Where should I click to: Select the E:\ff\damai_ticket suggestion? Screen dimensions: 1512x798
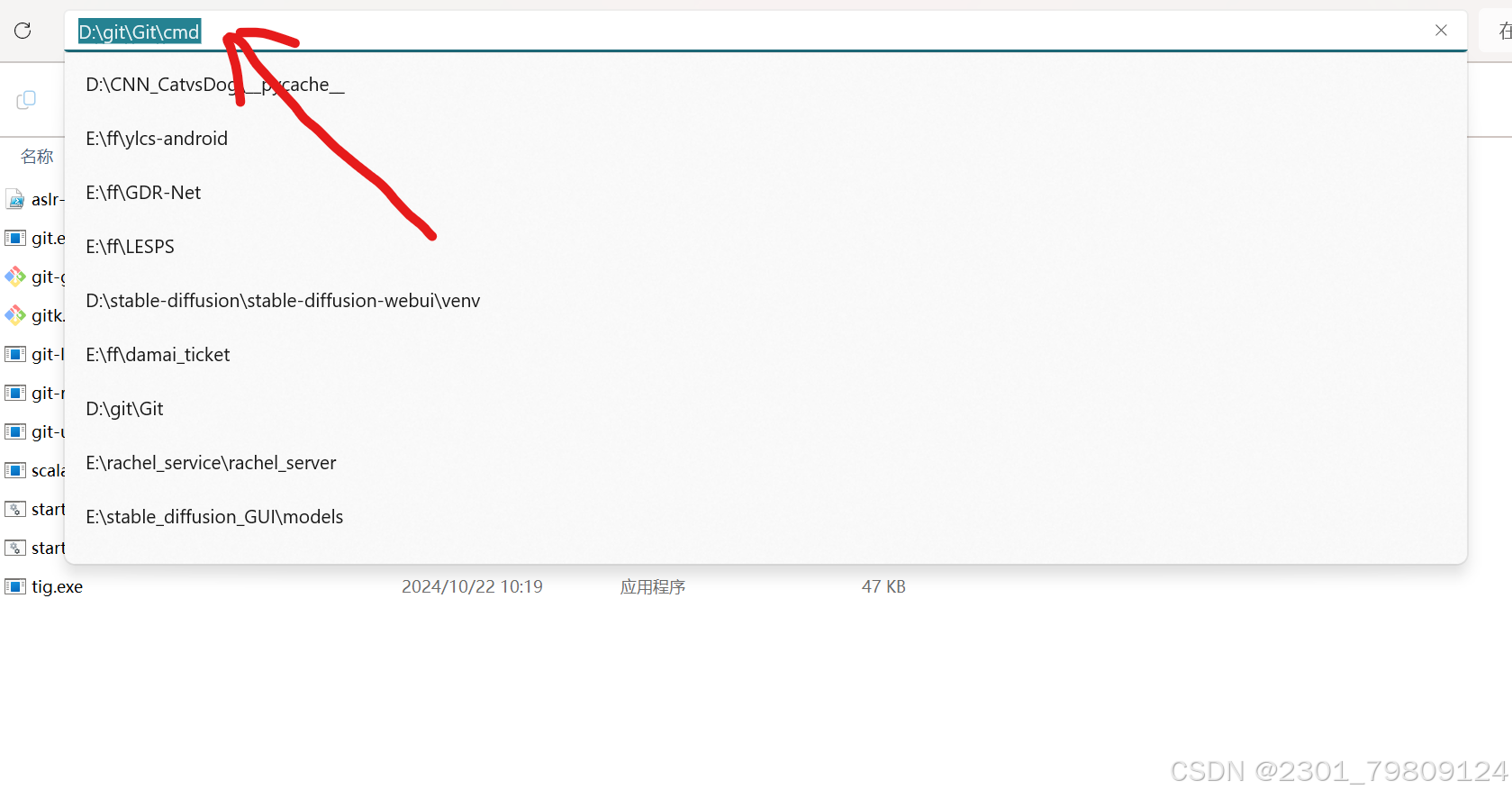pos(765,355)
